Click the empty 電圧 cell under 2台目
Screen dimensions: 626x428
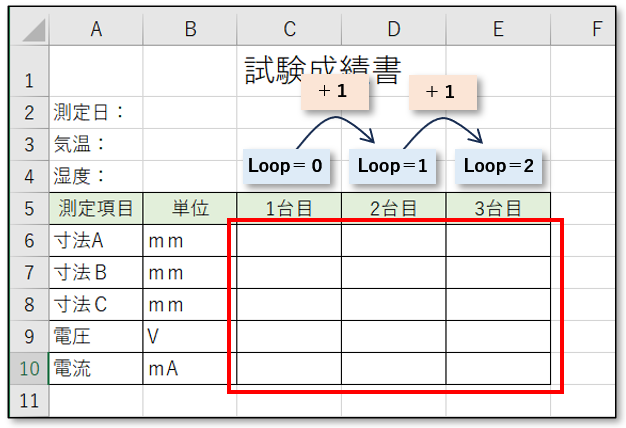[393, 336]
